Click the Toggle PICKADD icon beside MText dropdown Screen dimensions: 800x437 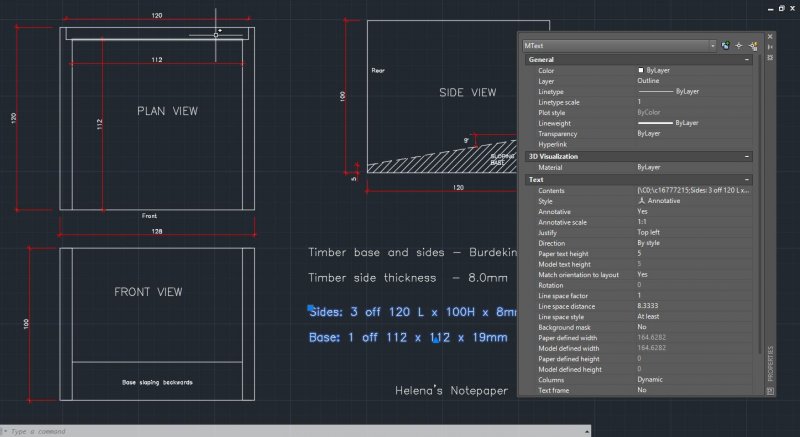[x=726, y=46]
